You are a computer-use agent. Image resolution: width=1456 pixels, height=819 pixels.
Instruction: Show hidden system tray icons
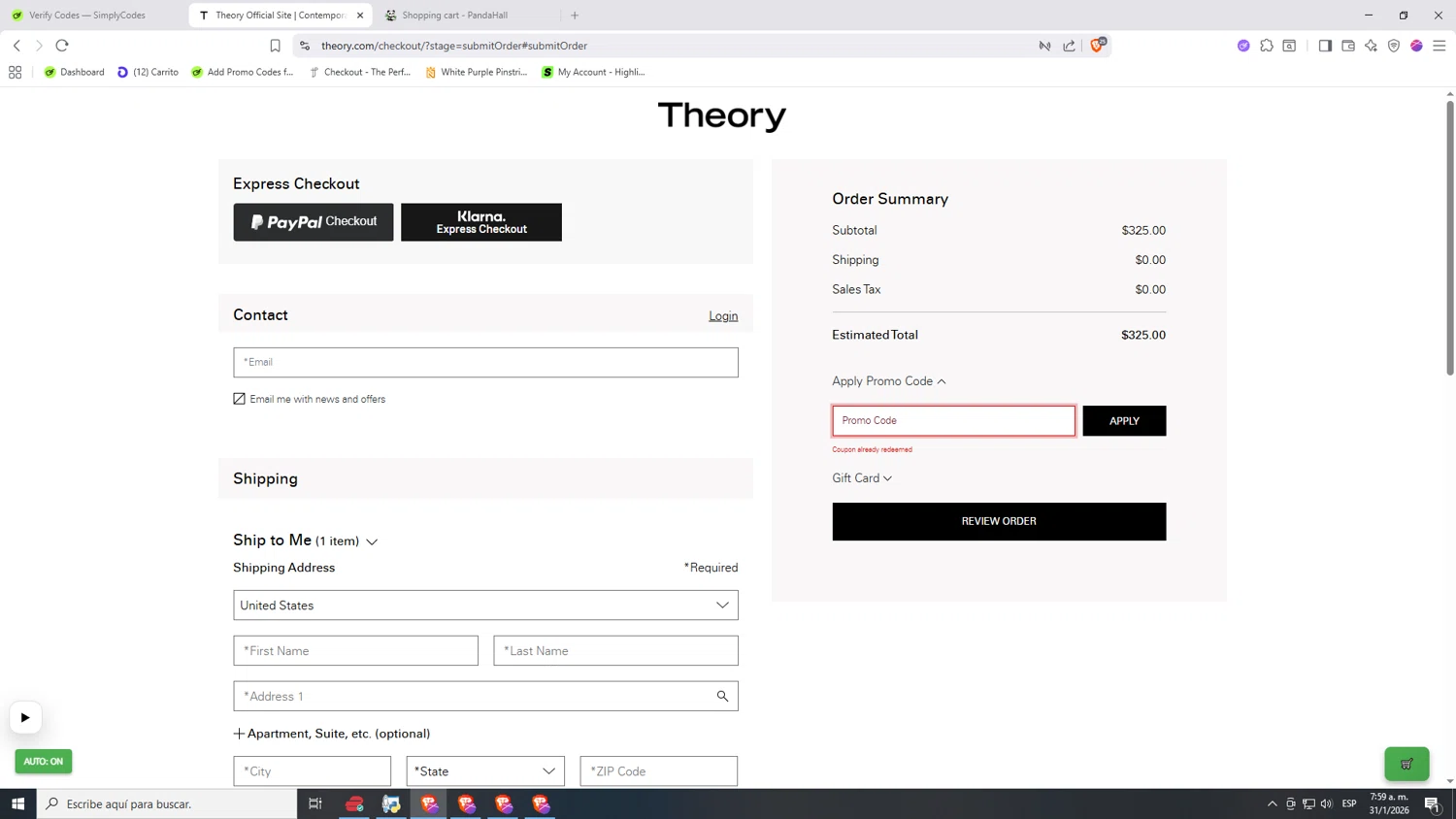pos(1272,803)
